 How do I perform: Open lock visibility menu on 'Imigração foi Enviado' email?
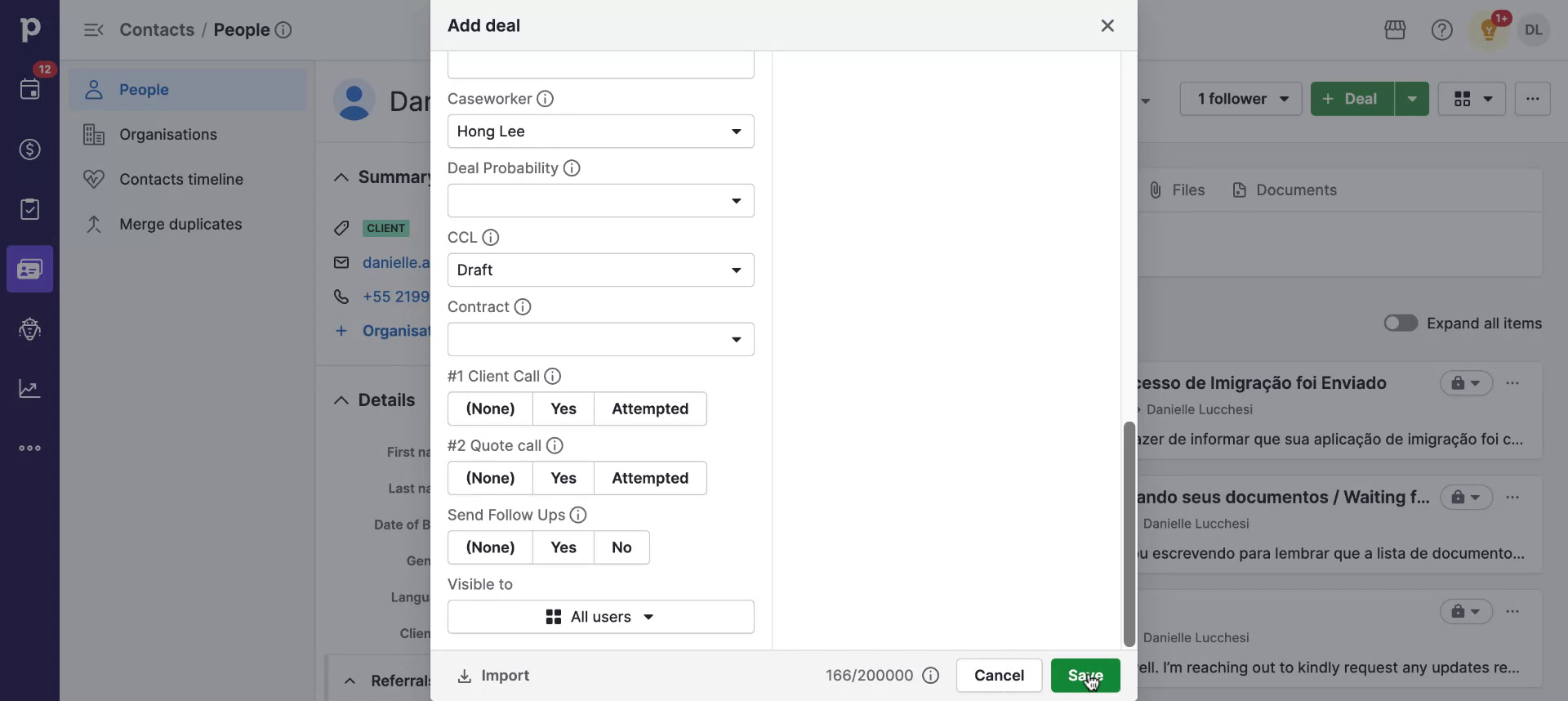pos(1466,383)
